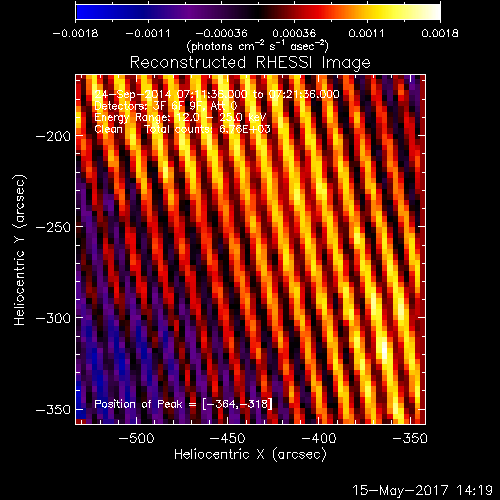The image size is (500, 500).
Task: Click the 'Detectors: 3F 6F 9F' line
Action: pos(166,106)
